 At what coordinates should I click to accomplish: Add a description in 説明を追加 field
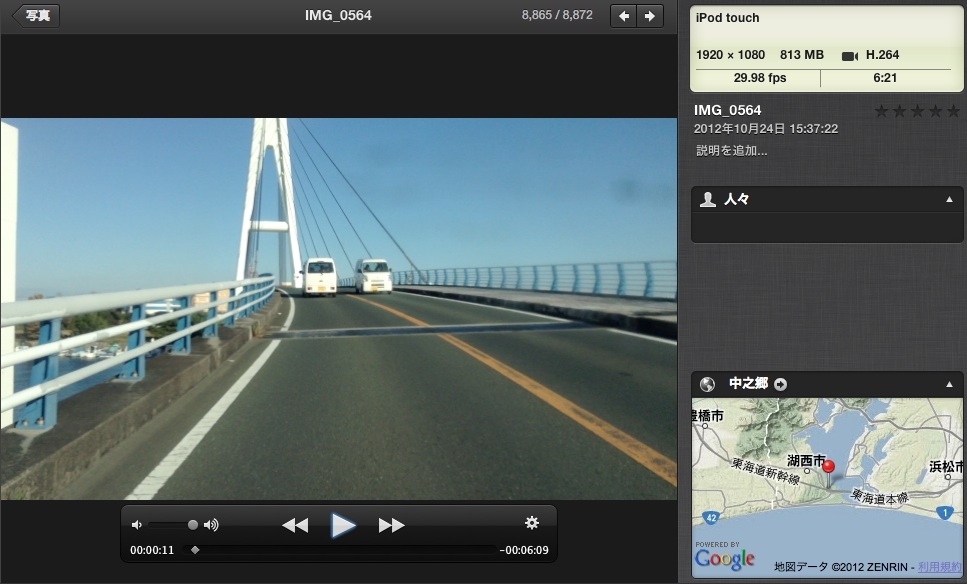click(732, 151)
